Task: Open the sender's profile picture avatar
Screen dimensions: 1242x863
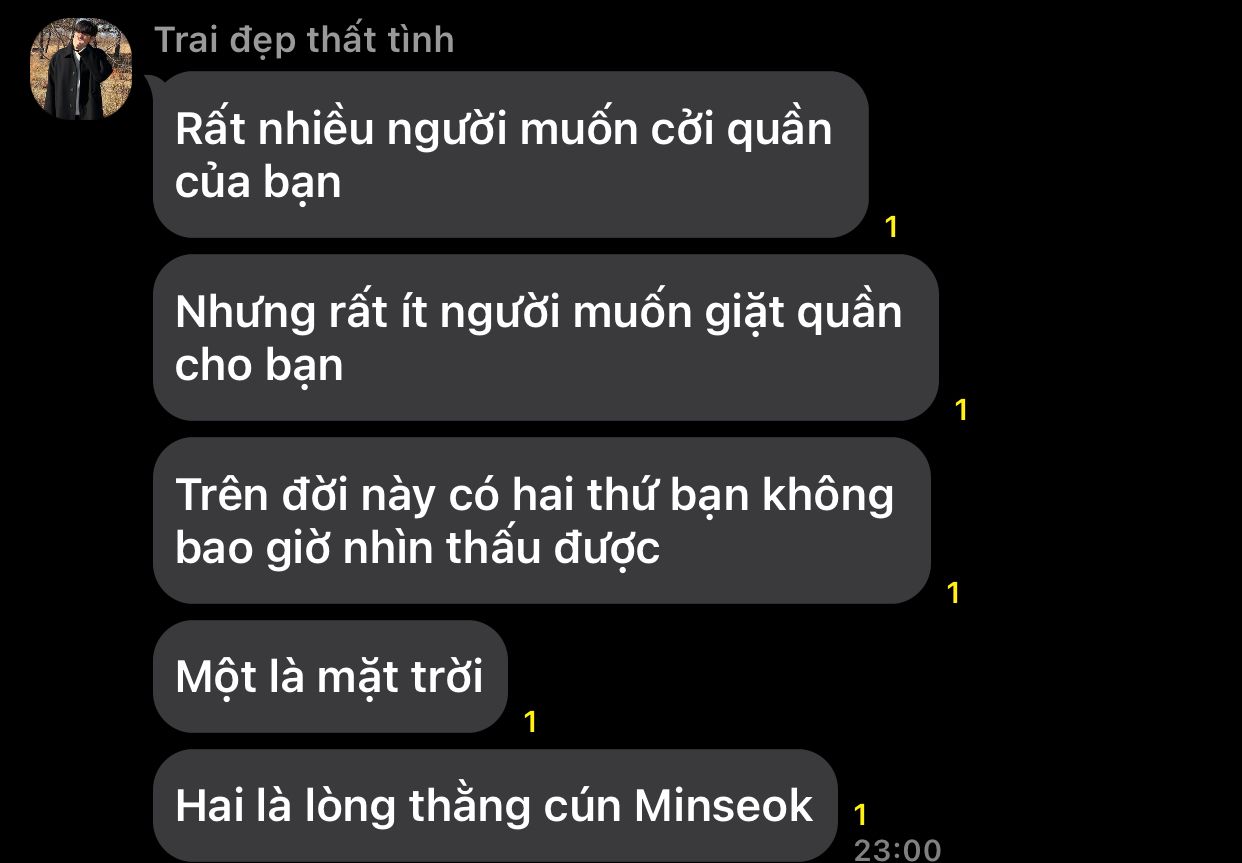Action: (79, 69)
